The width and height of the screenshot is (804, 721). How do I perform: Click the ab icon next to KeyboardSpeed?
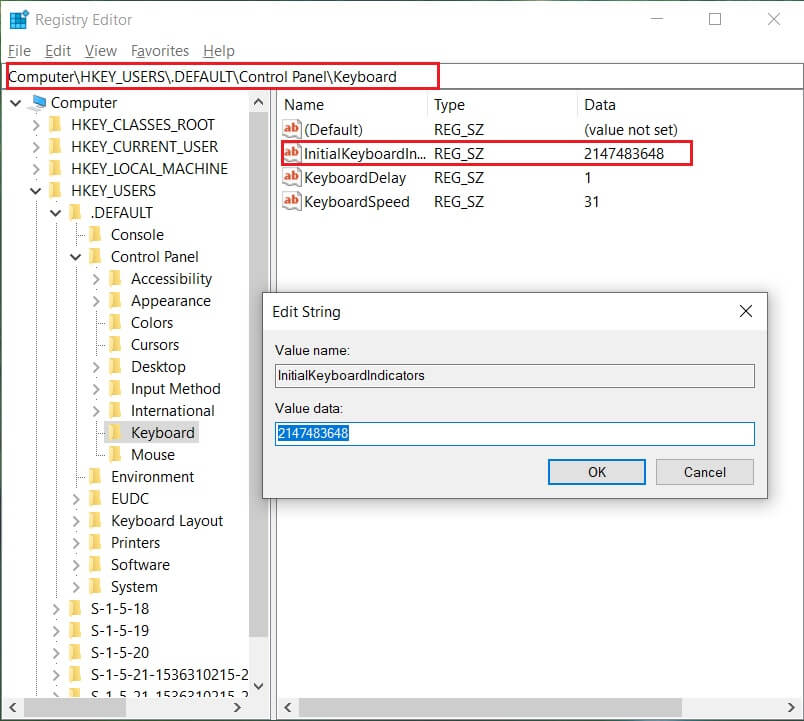point(290,202)
